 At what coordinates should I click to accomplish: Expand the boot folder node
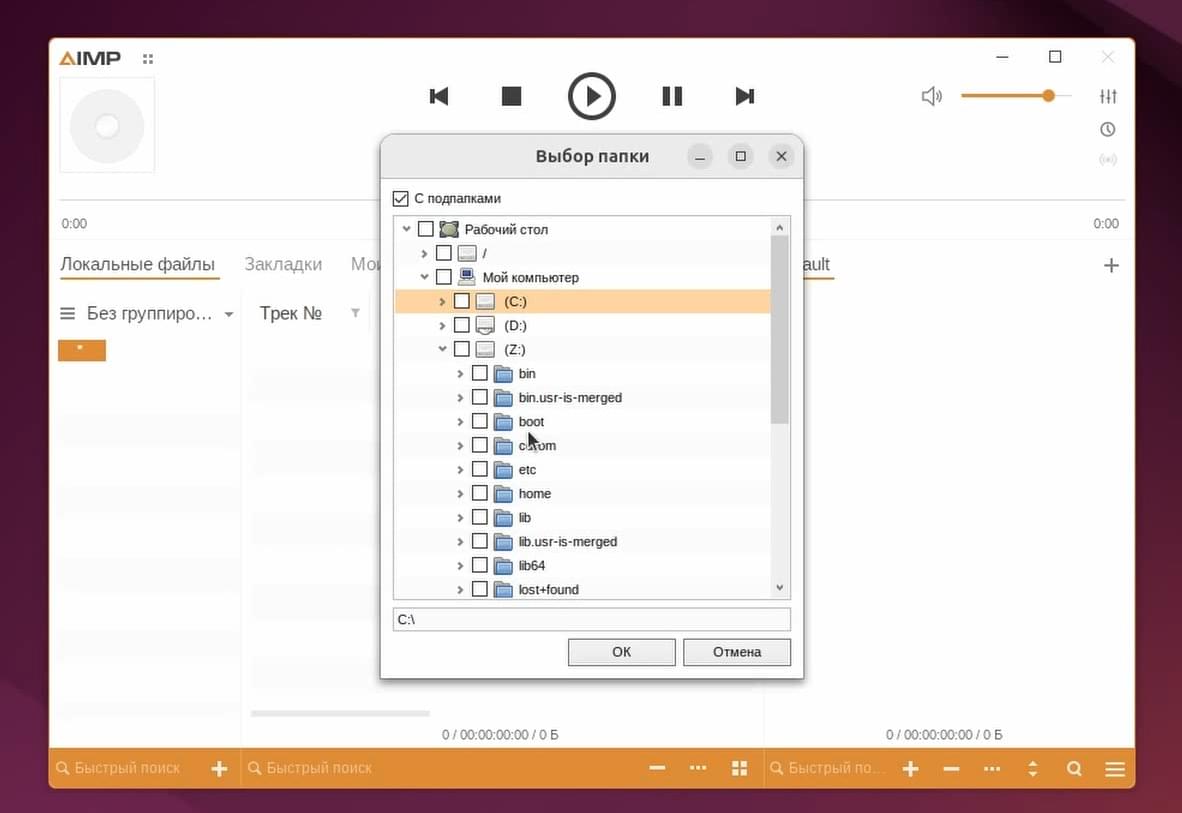[x=461, y=422]
